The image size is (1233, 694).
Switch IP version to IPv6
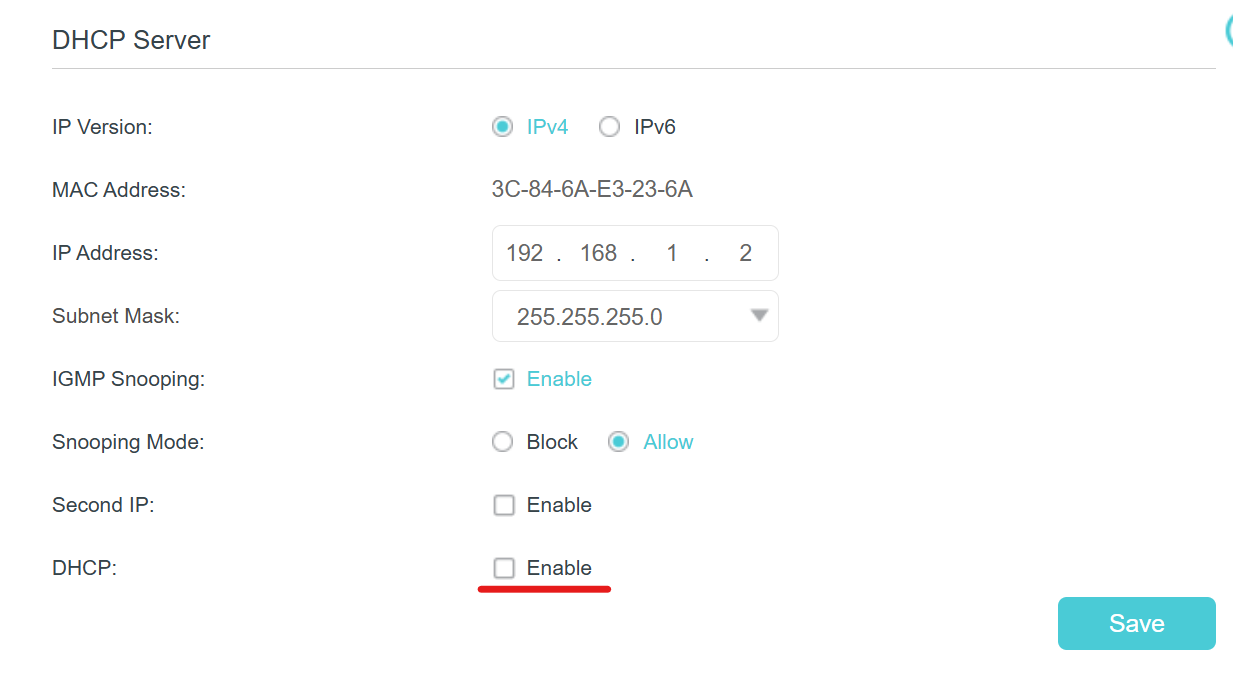[x=609, y=127]
